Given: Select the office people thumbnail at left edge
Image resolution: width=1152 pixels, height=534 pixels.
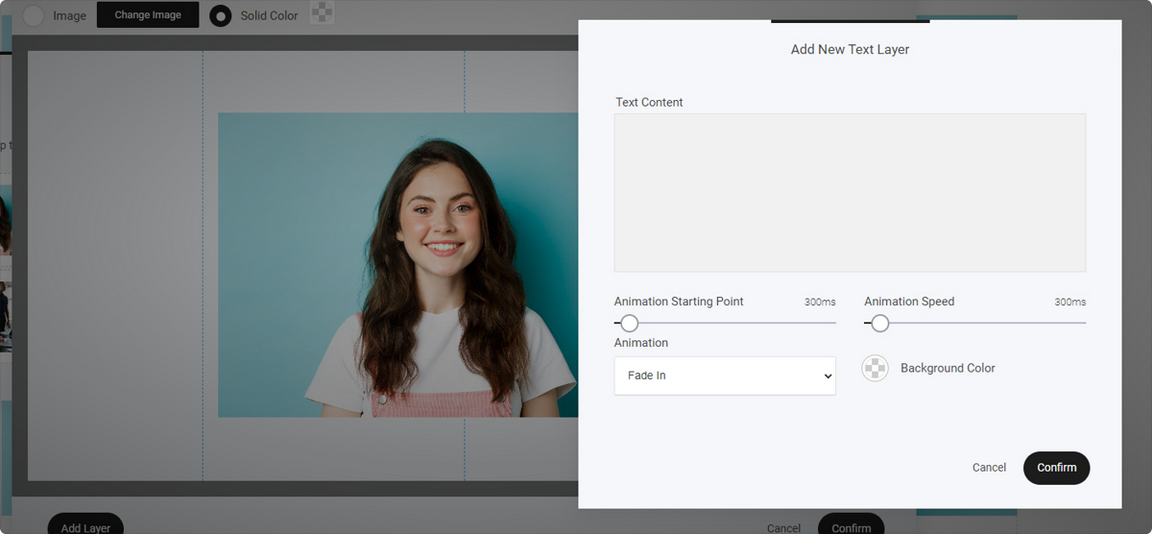Looking at the screenshot, I should point(5,316).
